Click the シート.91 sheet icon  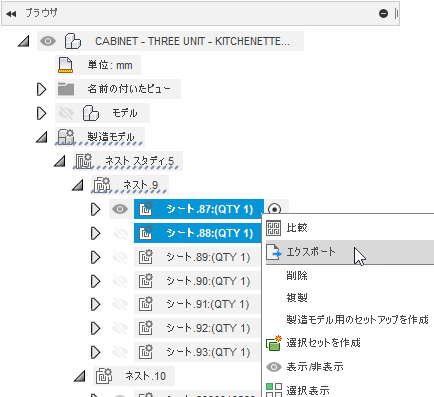tap(145, 304)
